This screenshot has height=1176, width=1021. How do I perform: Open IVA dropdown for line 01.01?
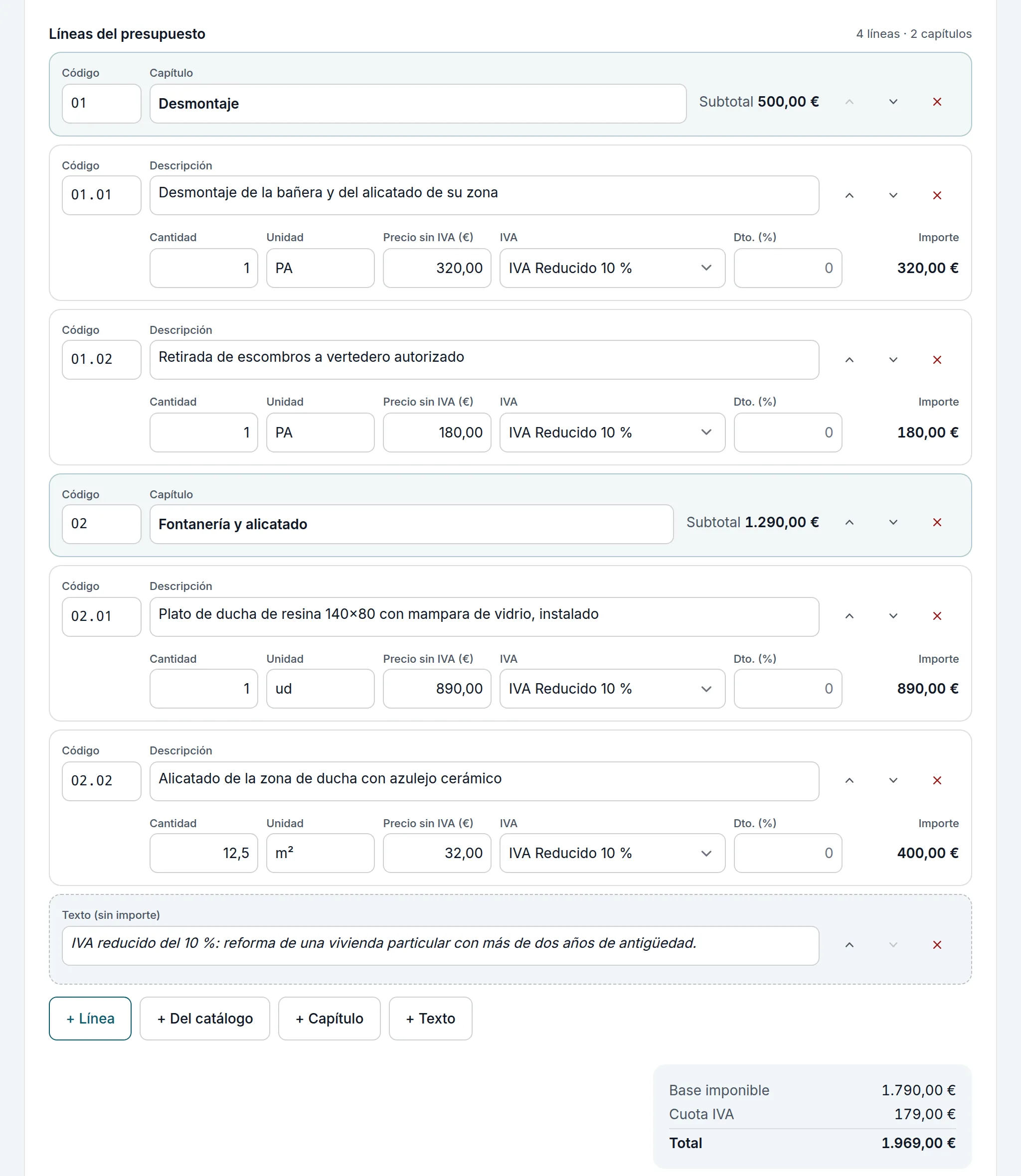point(612,268)
